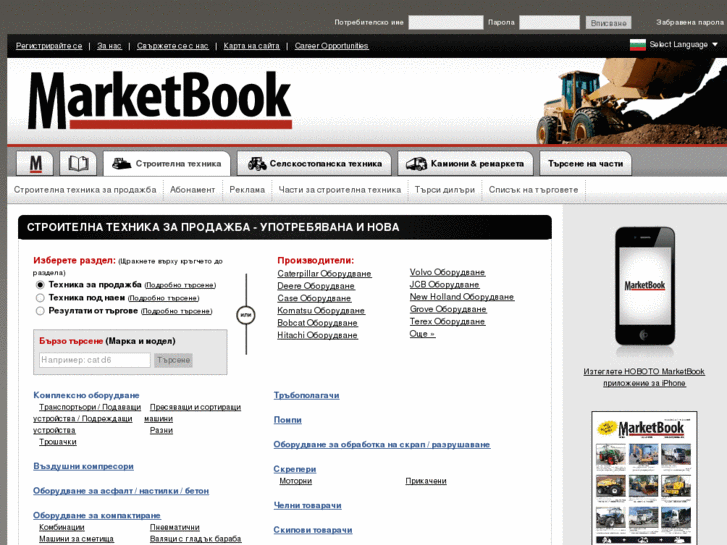
Task: Open the Select Language dropdown
Action: pos(683,45)
